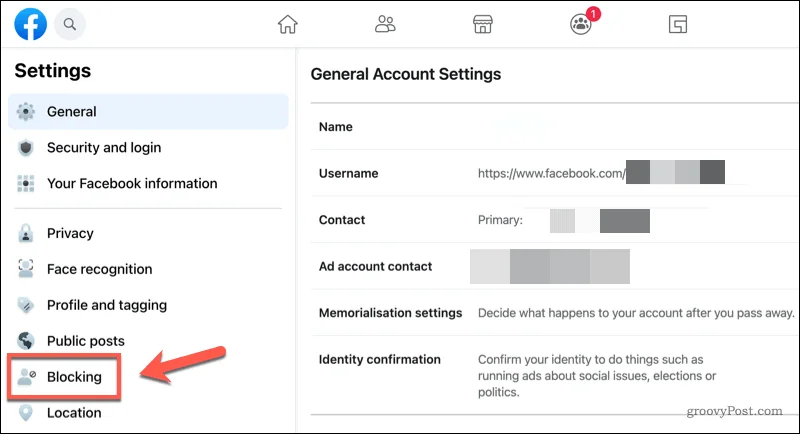This screenshot has height=434, width=800.
Task: Click the Contact row label
Action: click(342, 220)
